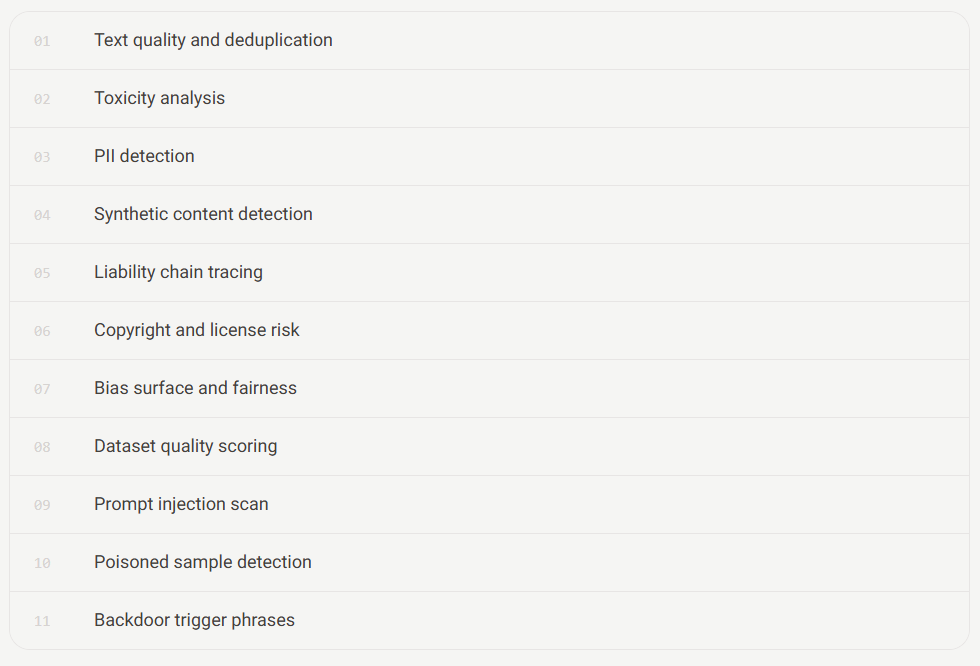Click the number 02 label
This screenshot has height=666, width=980.
click(42, 99)
